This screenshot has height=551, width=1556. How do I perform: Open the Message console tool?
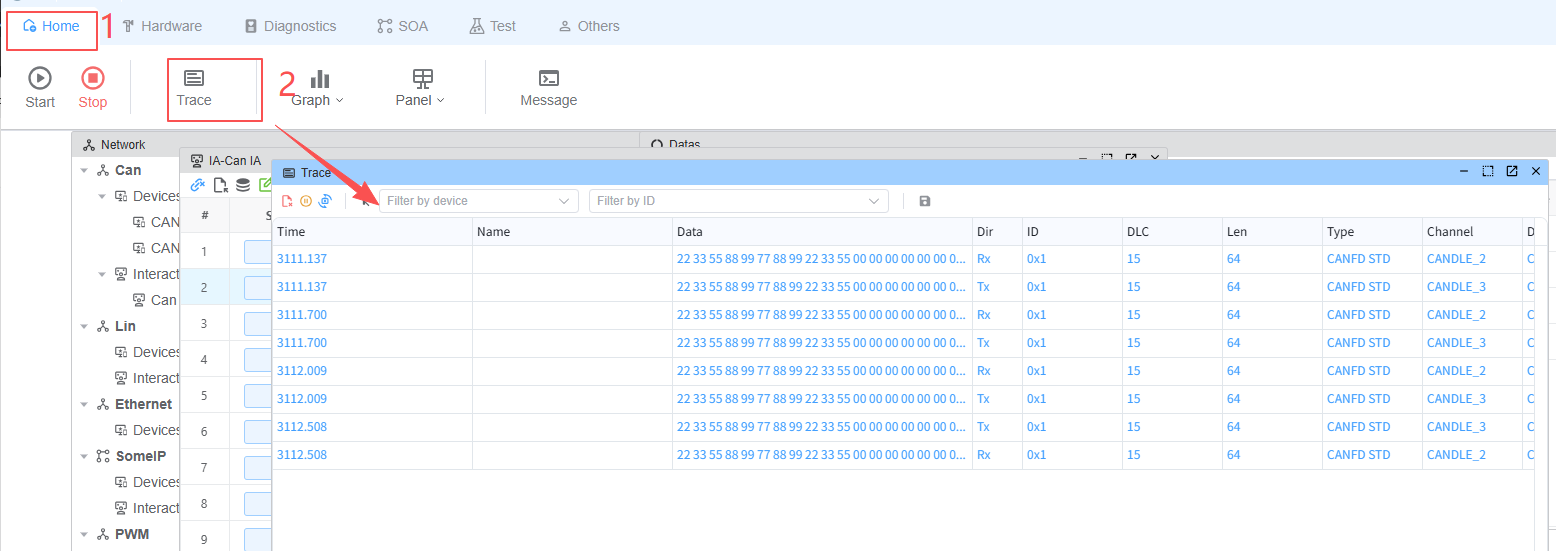click(548, 87)
